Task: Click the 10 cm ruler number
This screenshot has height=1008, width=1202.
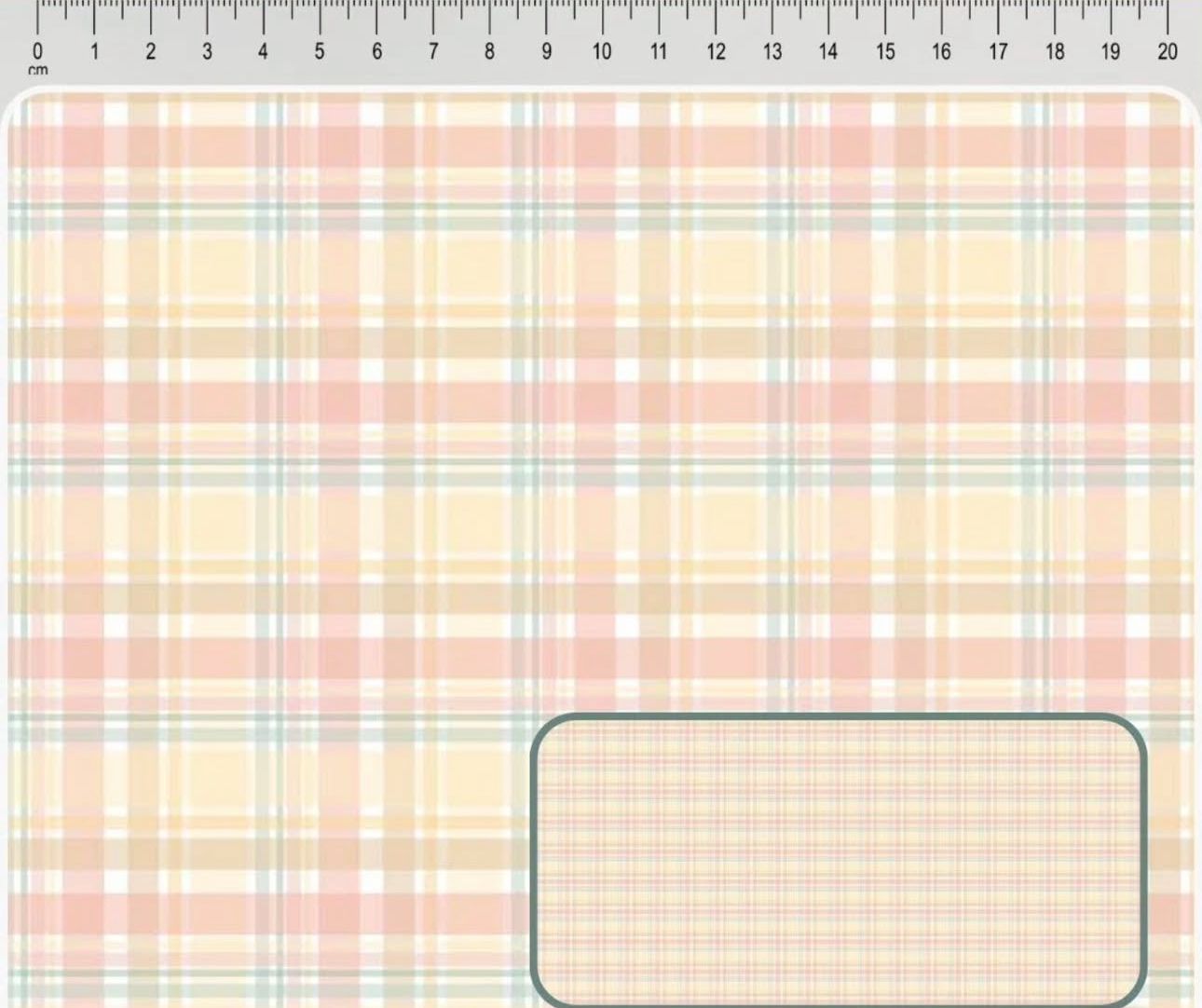Action: (x=602, y=51)
